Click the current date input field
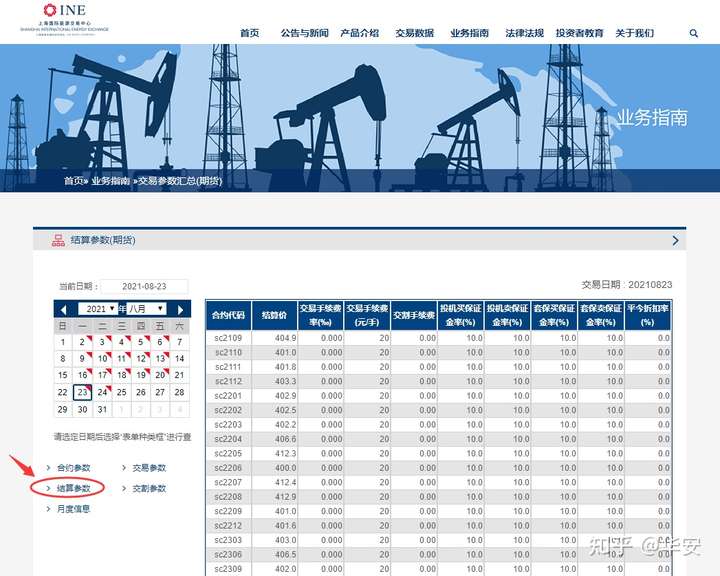The width and height of the screenshot is (720, 576). [x=144, y=286]
